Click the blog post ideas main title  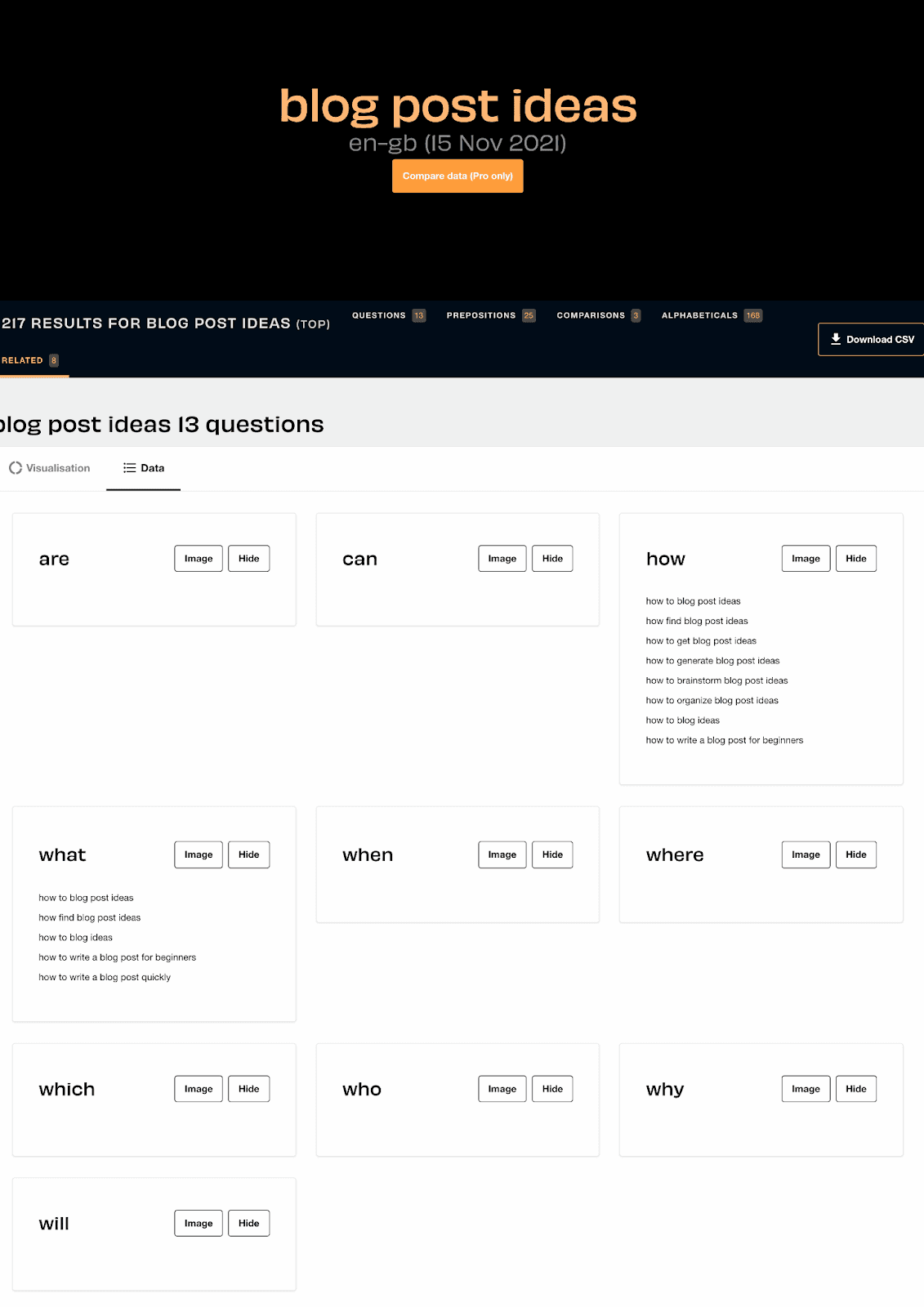pos(458,106)
